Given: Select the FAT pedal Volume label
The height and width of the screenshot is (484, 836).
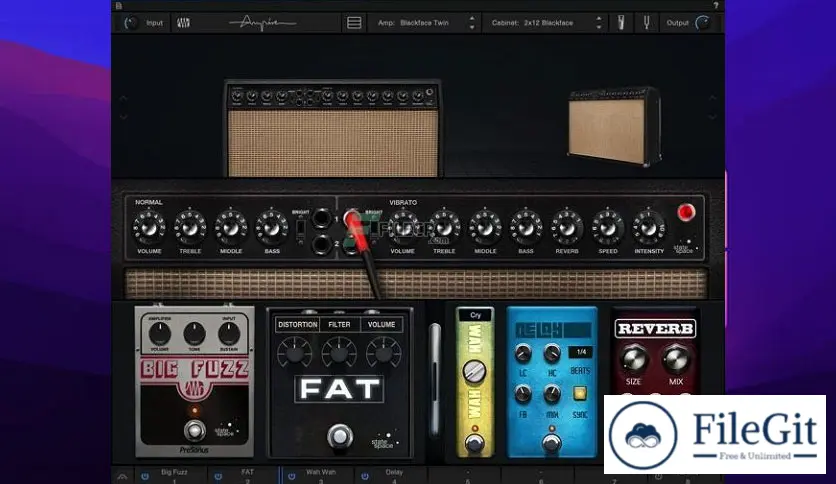Looking at the screenshot, I should point(381,325).
